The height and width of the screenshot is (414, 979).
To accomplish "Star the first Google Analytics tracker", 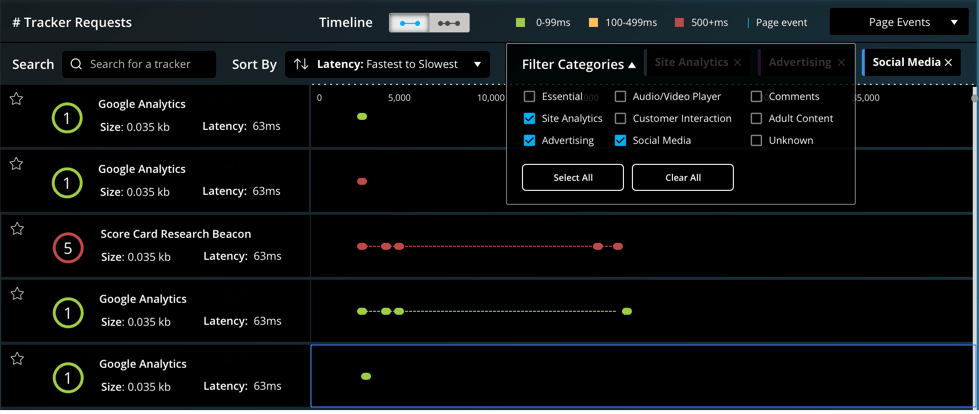I will (16, 99).
